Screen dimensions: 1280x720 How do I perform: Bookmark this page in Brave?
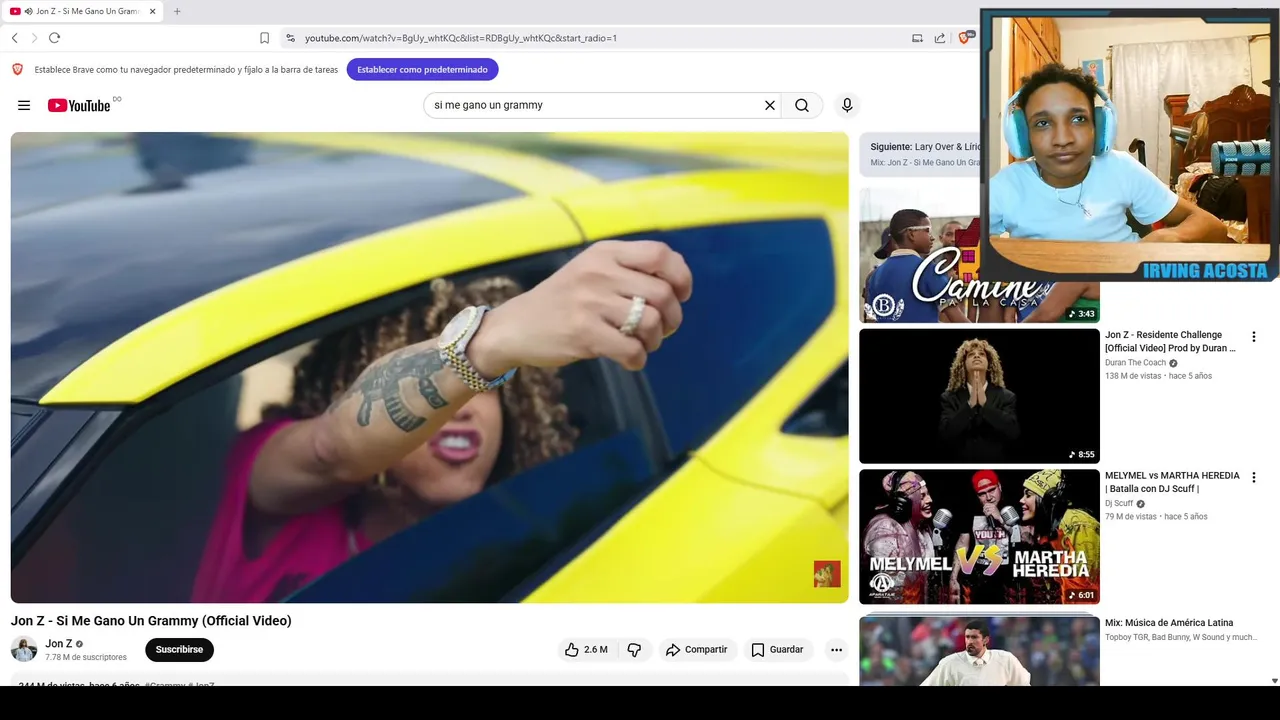click(264, 38)
